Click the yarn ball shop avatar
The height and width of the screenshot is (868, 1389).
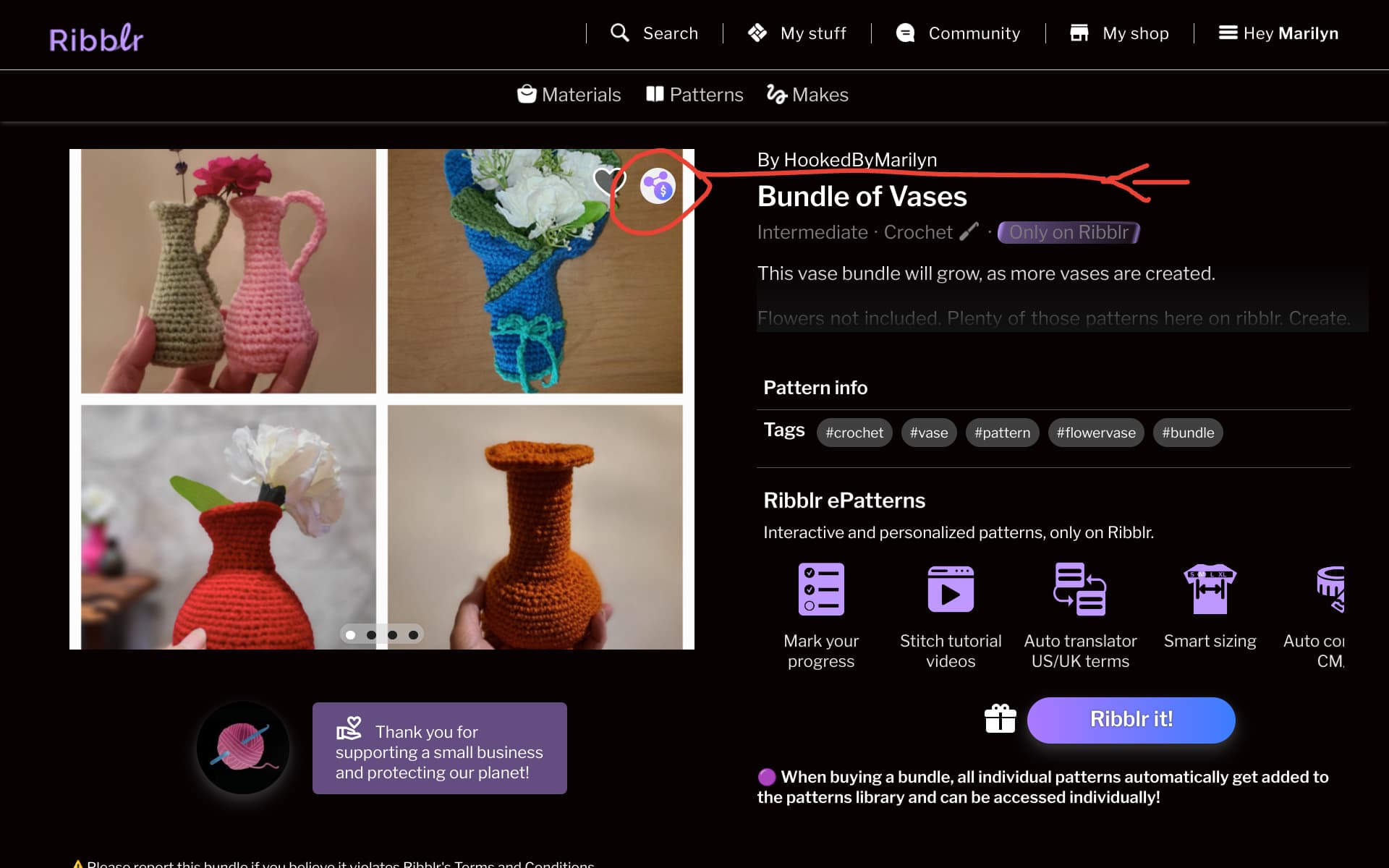[243, 748]
